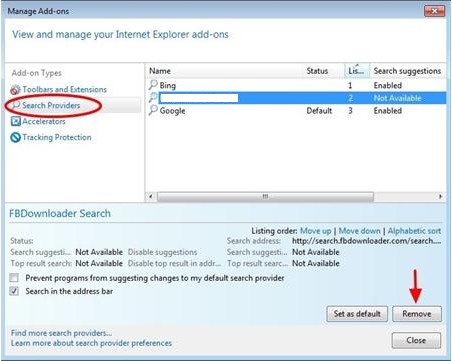Image resolution: width=452 pixels, height=361 pixels.
Task: Click Bing row magnifier icon
Action: coord(153,85)
